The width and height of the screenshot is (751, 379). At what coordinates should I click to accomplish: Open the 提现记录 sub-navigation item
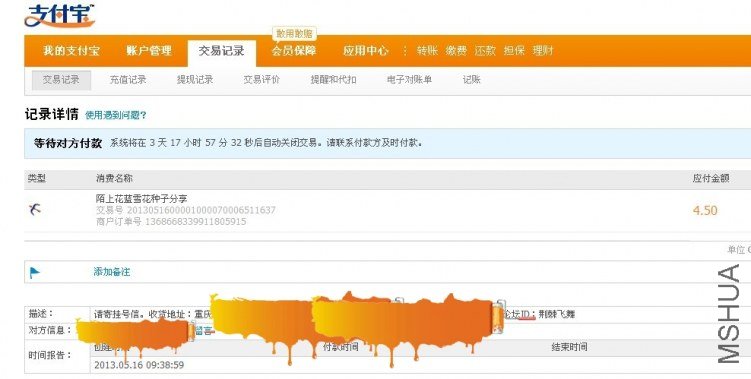click(x=195, y=80)
